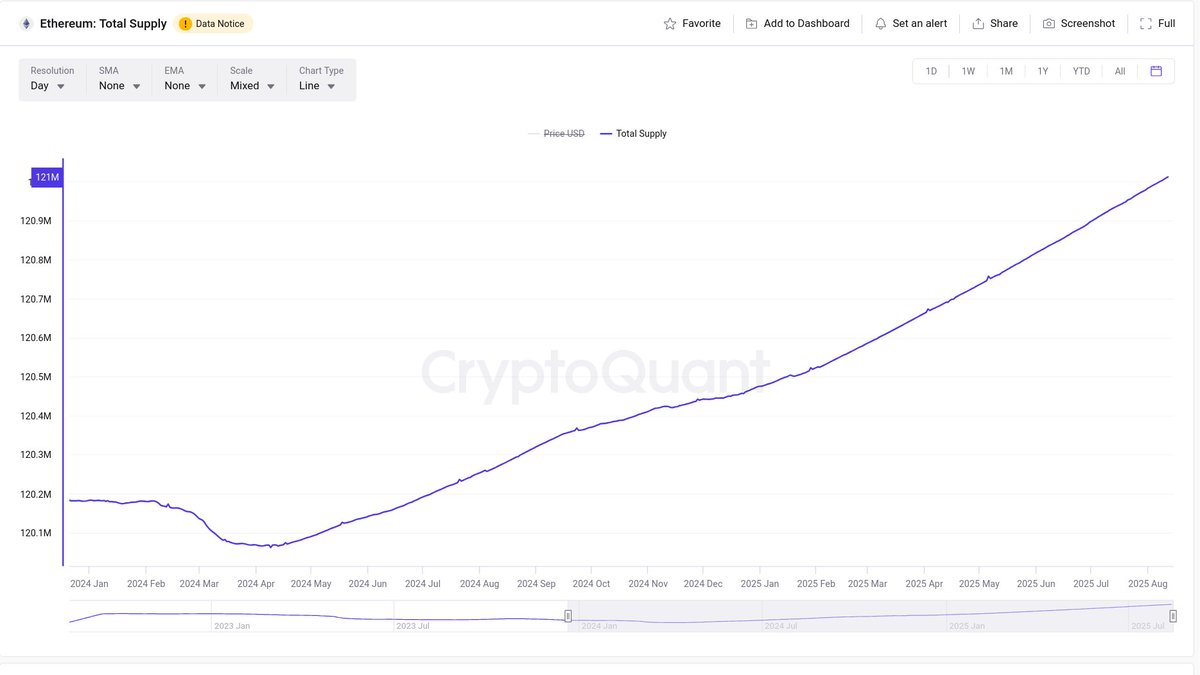Select the 1Y time range
This screenshot has height=675, width=1200.
[1043, 71]
